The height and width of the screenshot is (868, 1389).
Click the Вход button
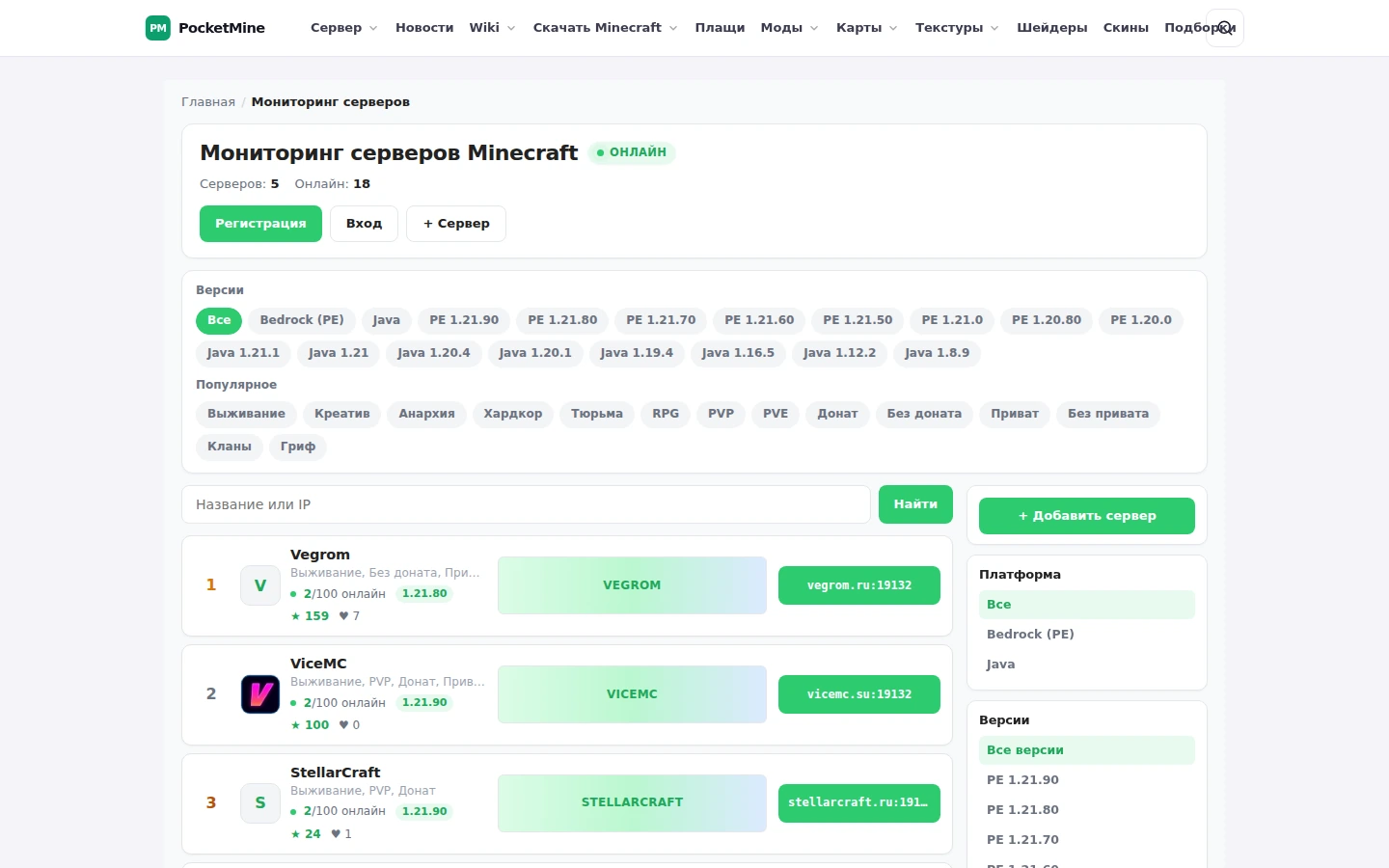point(364,224)
